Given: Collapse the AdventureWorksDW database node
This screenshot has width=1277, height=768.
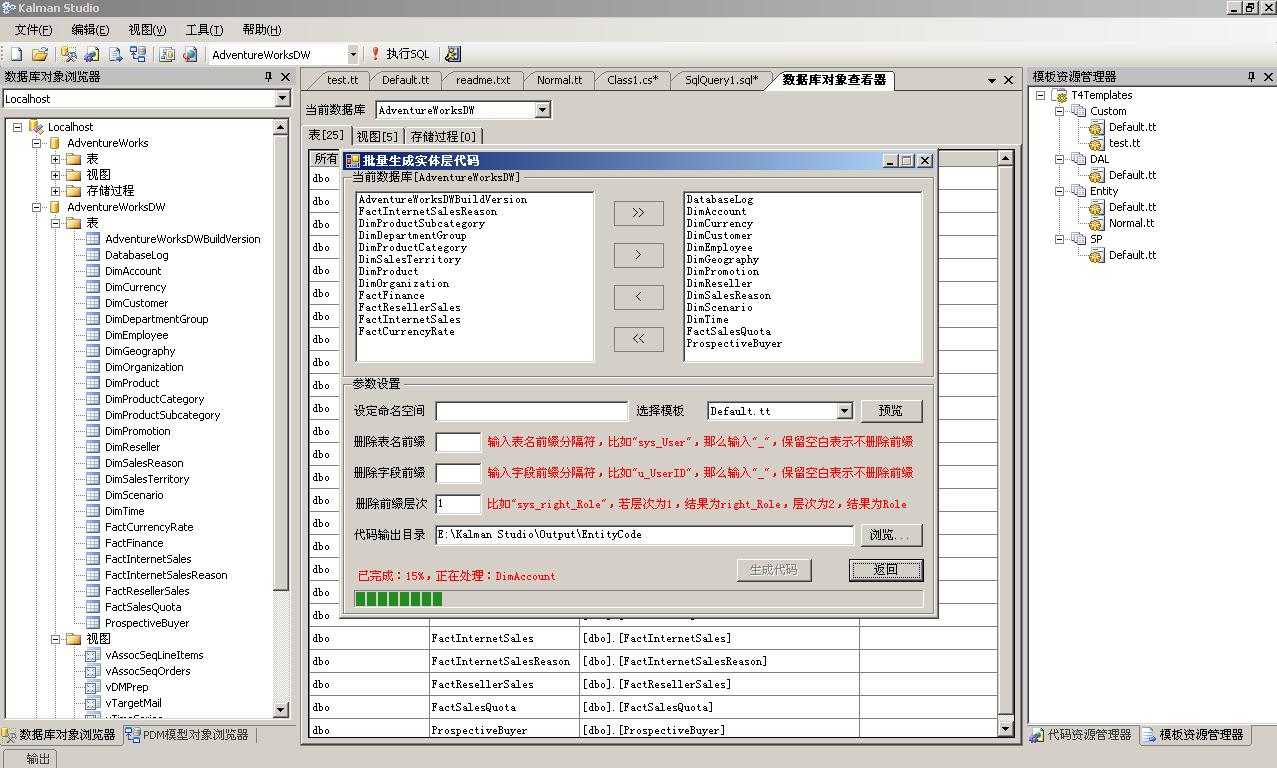Looking at the screenshot, I should tap(37, 207).
